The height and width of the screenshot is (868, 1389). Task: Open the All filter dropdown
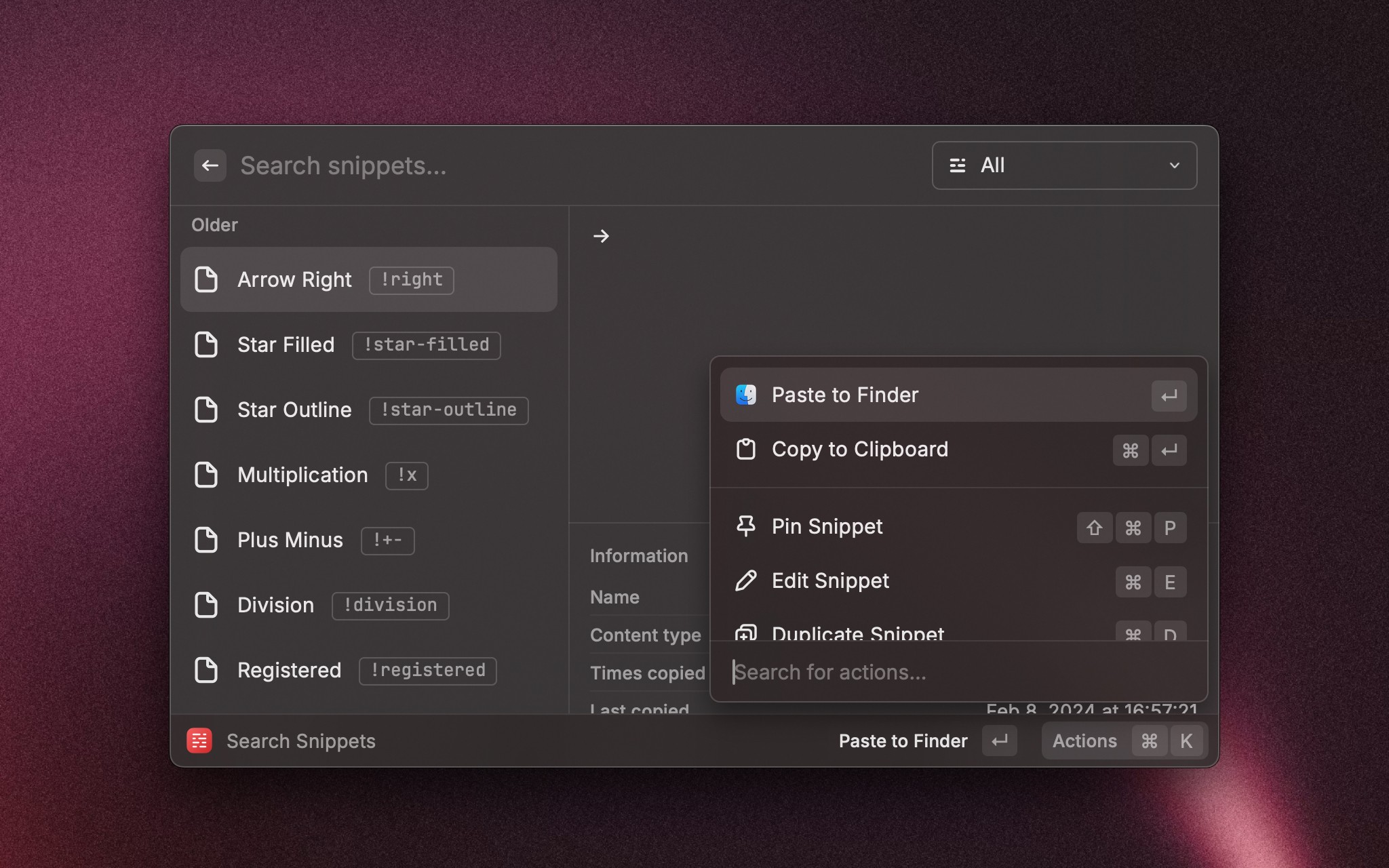point(1064,165)
